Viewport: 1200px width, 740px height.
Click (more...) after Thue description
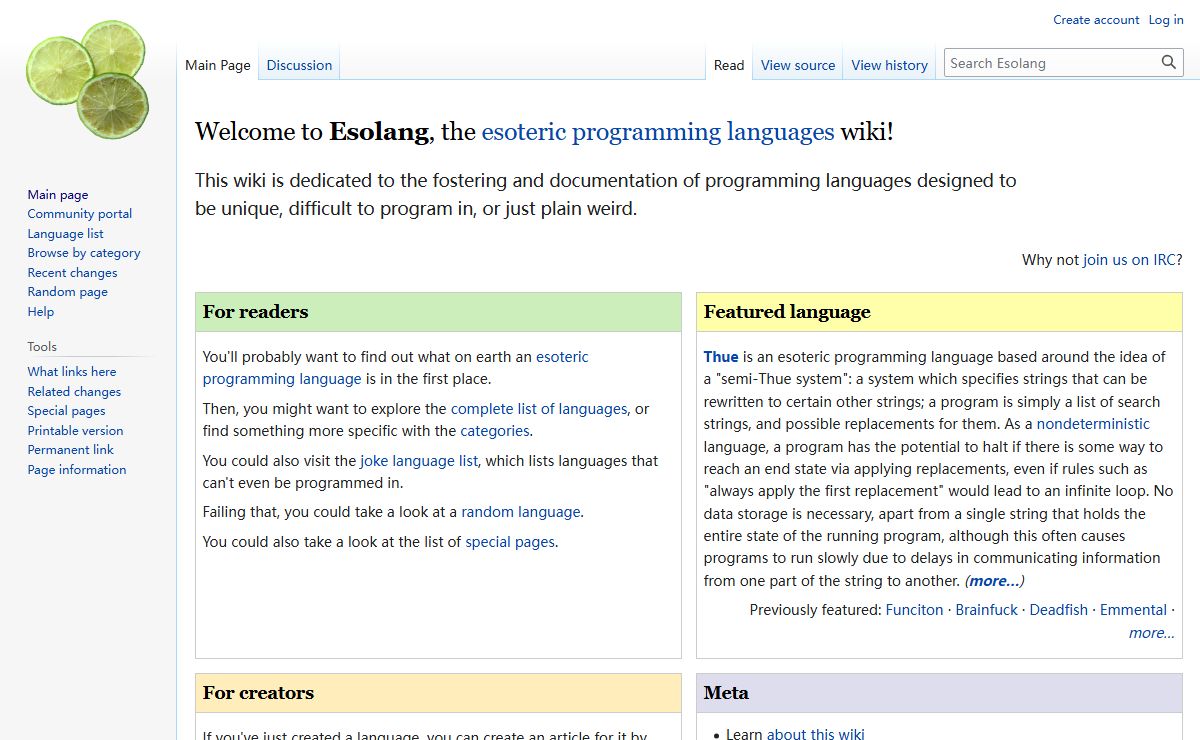(994, 581)
